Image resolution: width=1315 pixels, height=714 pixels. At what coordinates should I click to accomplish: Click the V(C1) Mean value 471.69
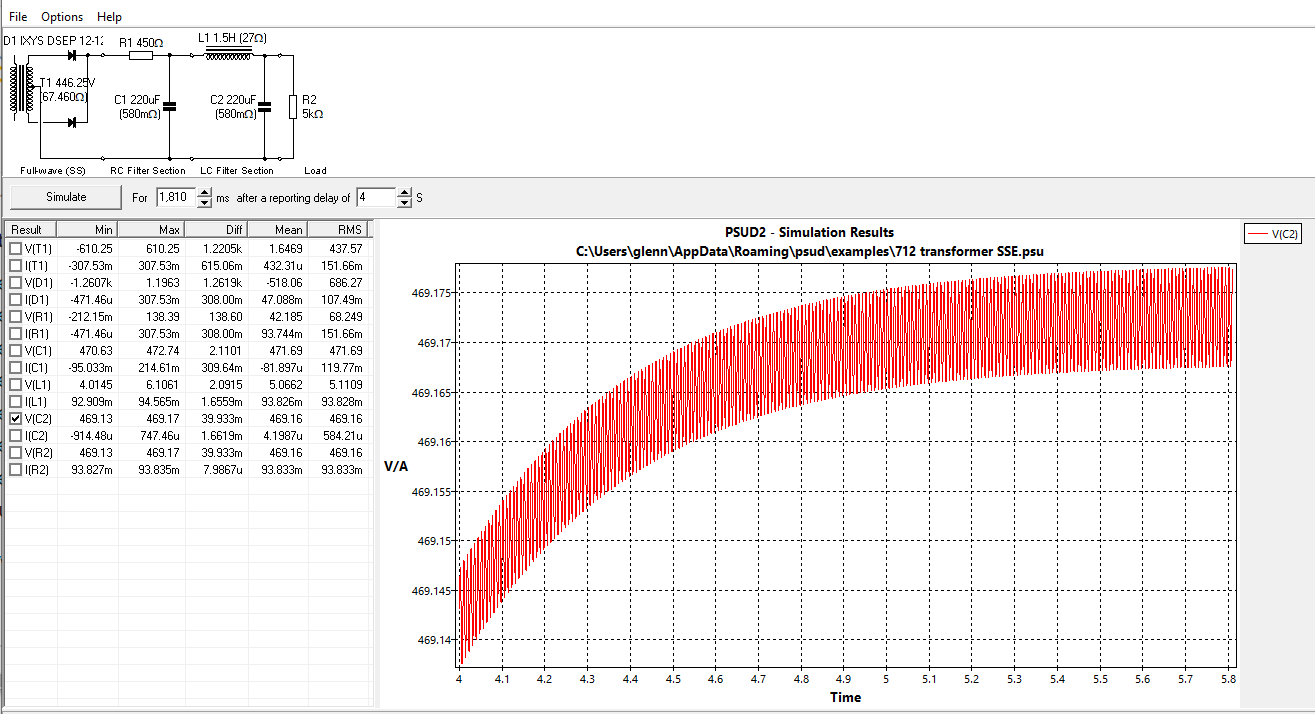pos(285,350)
